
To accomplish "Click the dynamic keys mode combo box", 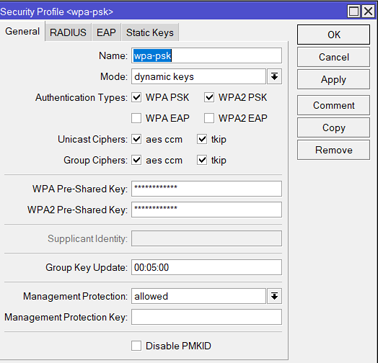I will [198, 77].
